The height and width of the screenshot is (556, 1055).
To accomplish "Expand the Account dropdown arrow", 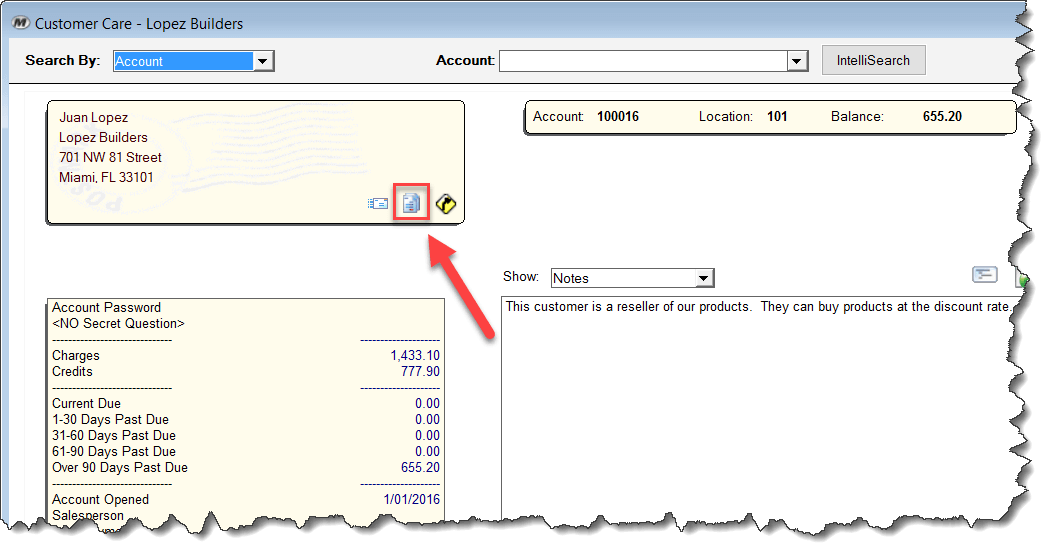I will coord(797,61).
